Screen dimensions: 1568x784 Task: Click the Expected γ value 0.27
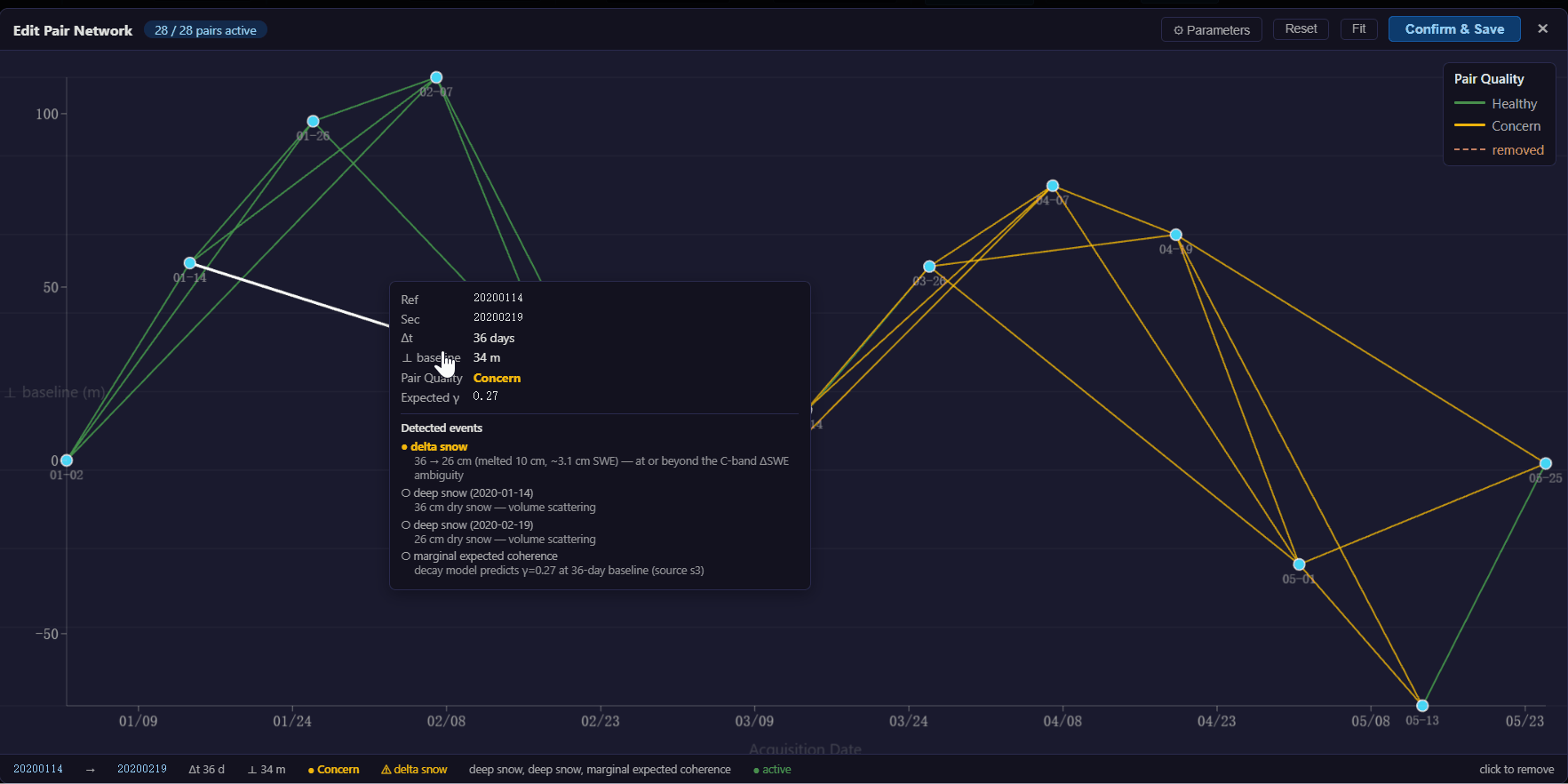point(485,396)
